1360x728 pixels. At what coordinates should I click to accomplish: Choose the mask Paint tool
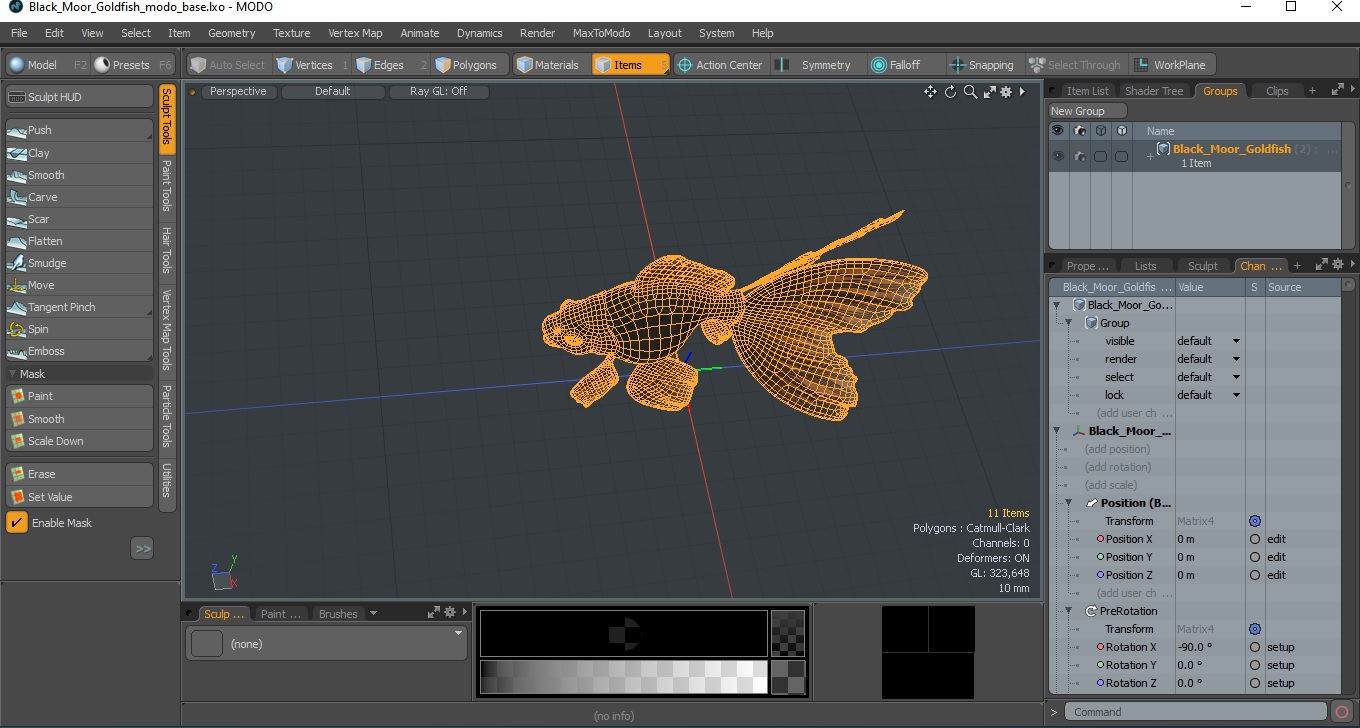[x=79, y=396]
